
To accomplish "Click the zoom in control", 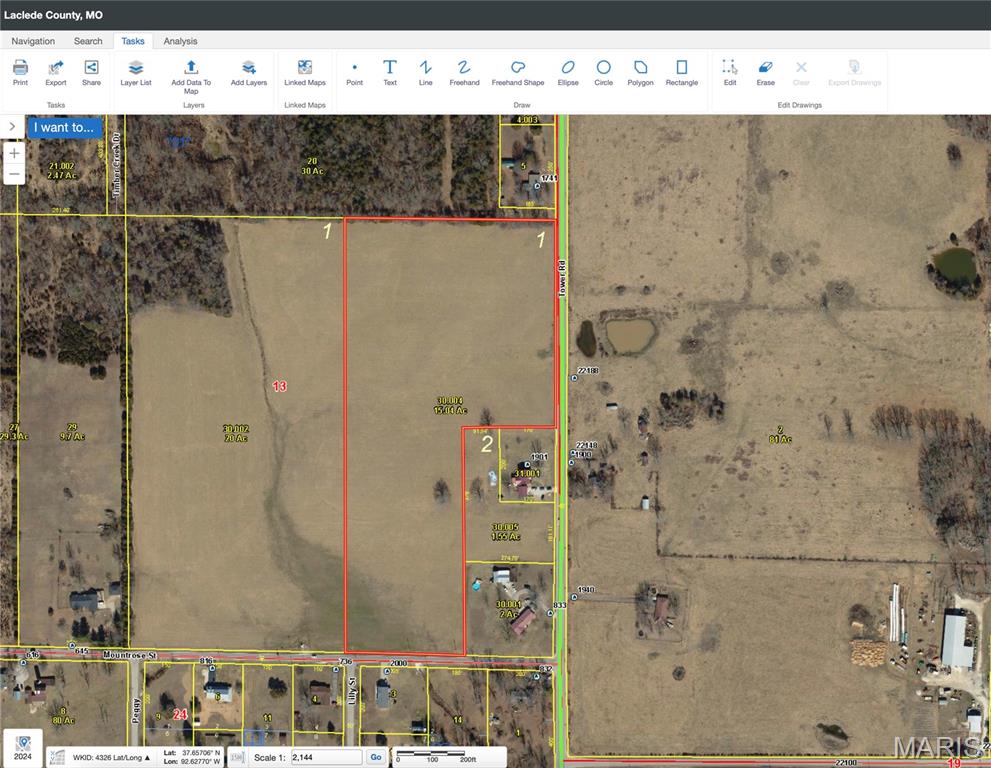I will pyautogui.click(x=14, y=153).
